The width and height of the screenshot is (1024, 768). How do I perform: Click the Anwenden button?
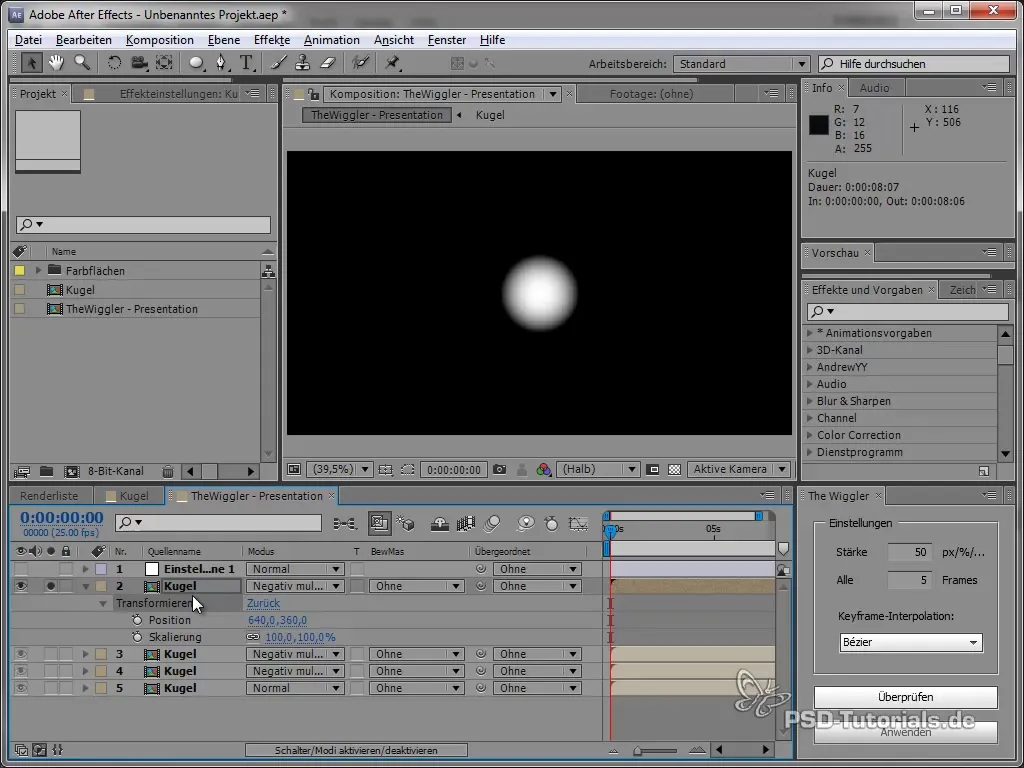click(x=905, y=733)
